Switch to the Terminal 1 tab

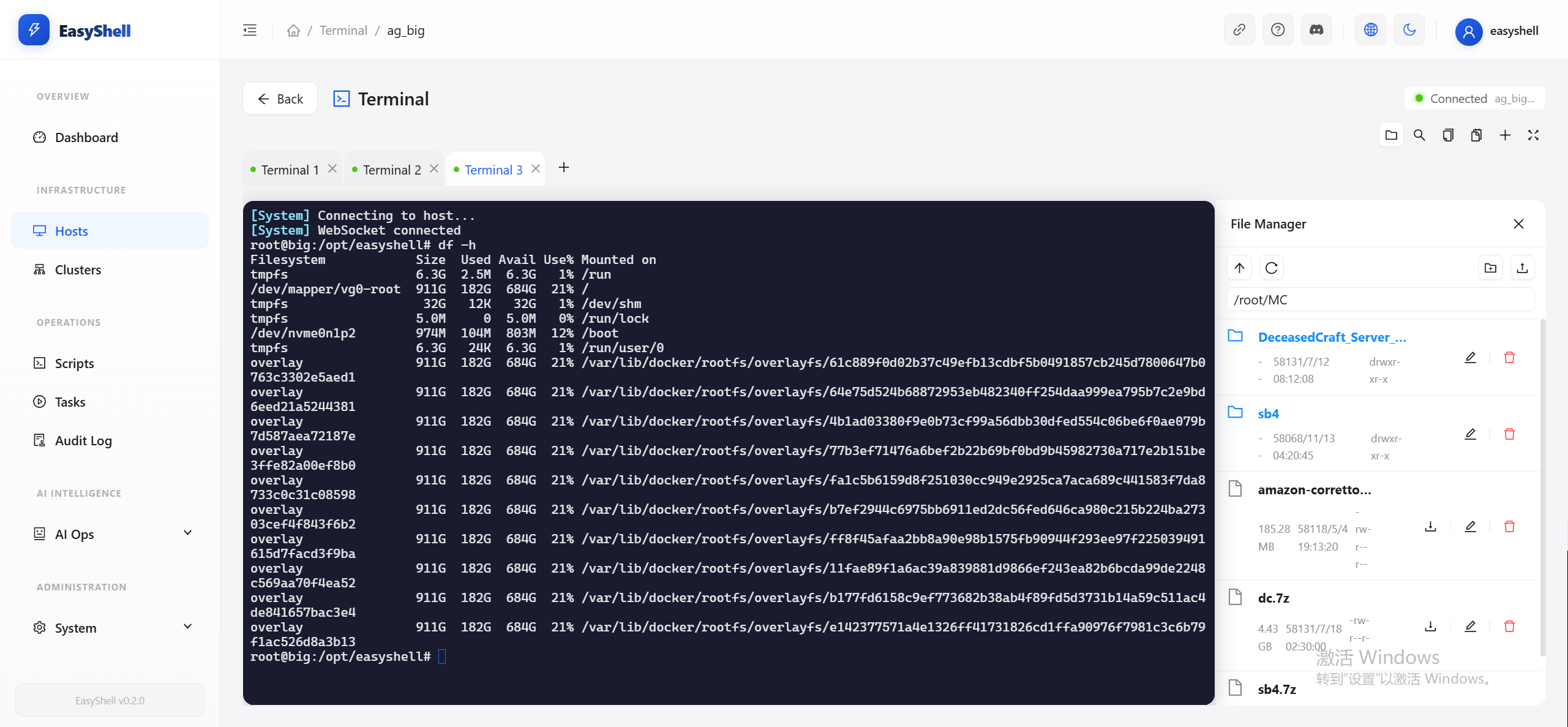289,169
